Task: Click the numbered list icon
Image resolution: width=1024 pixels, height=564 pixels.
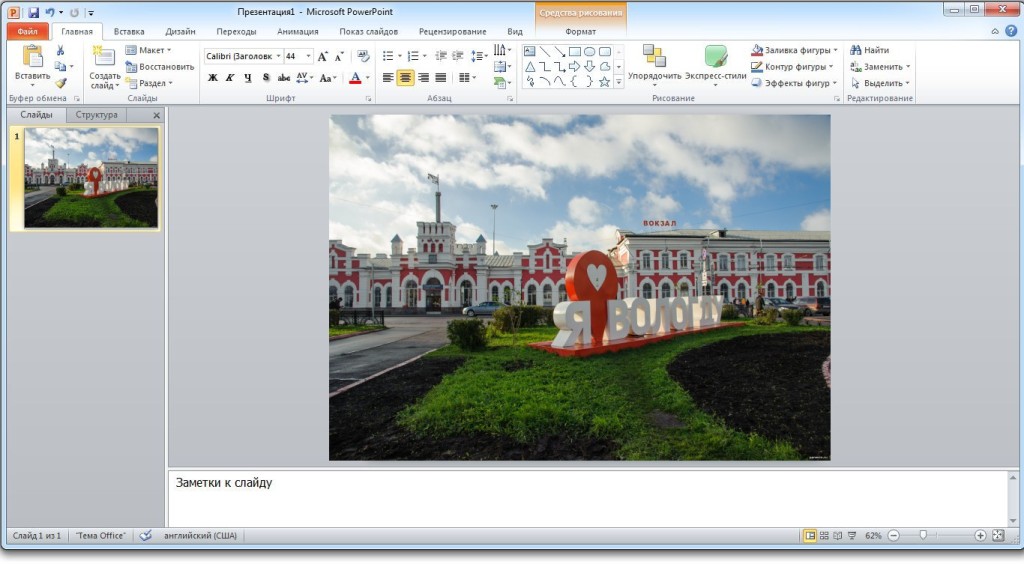Action: (413, 56)
